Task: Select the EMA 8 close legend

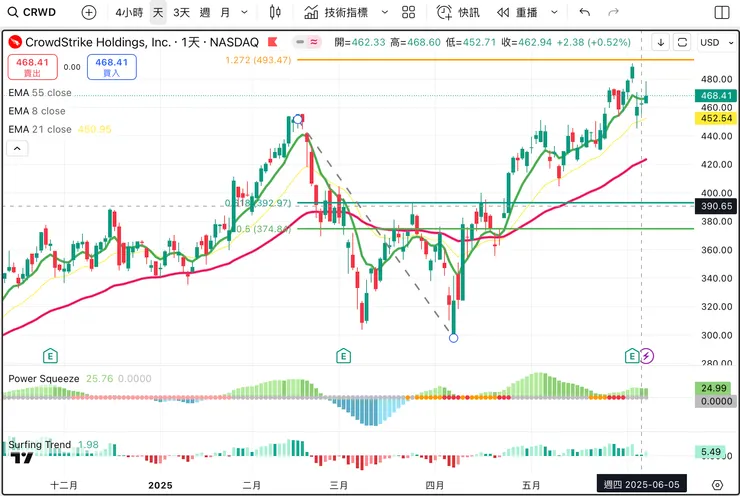Action: click(x=37, y=111)
